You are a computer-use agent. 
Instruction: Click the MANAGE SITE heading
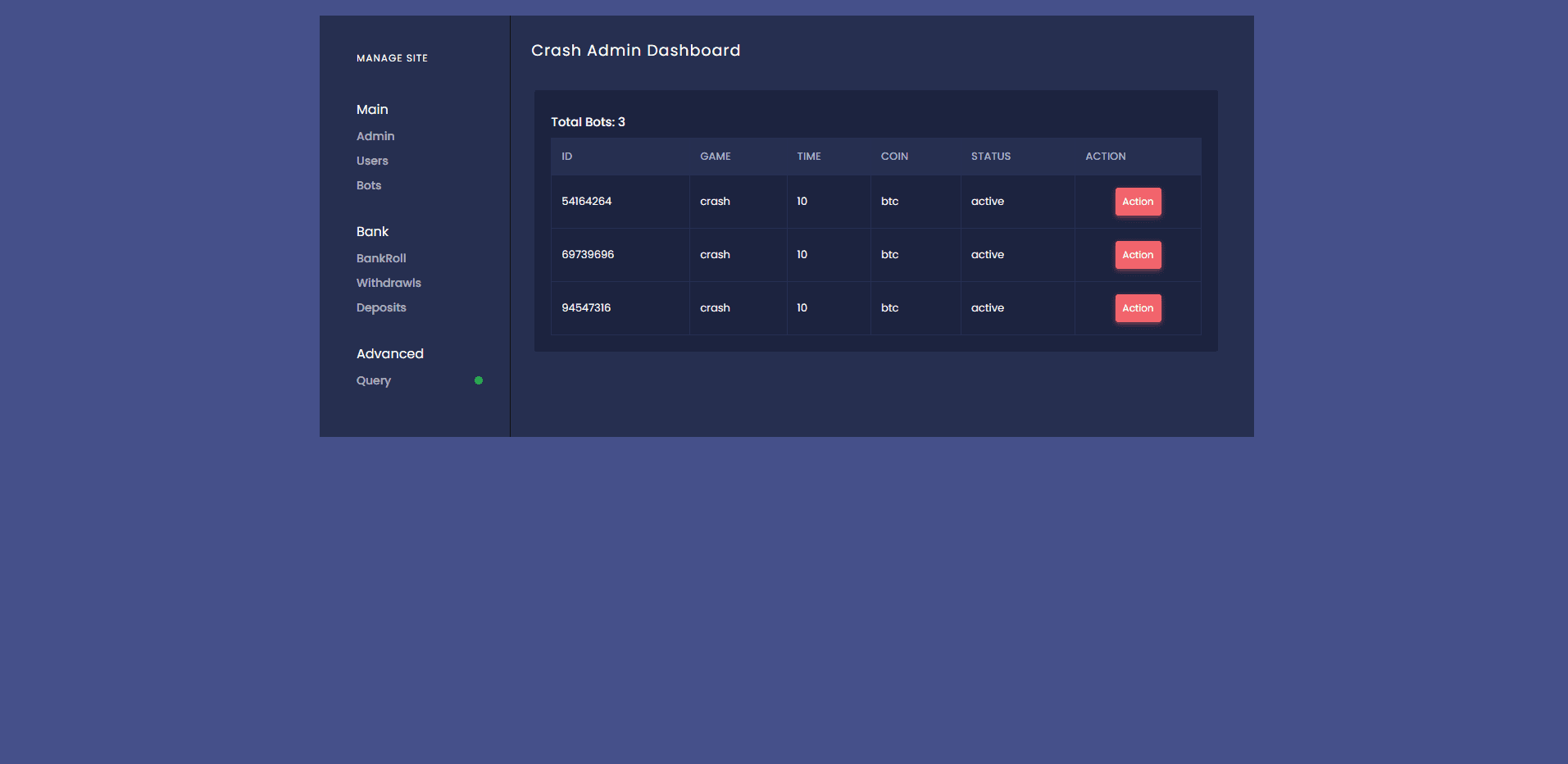pyautogui.click(x=392, y=58)
